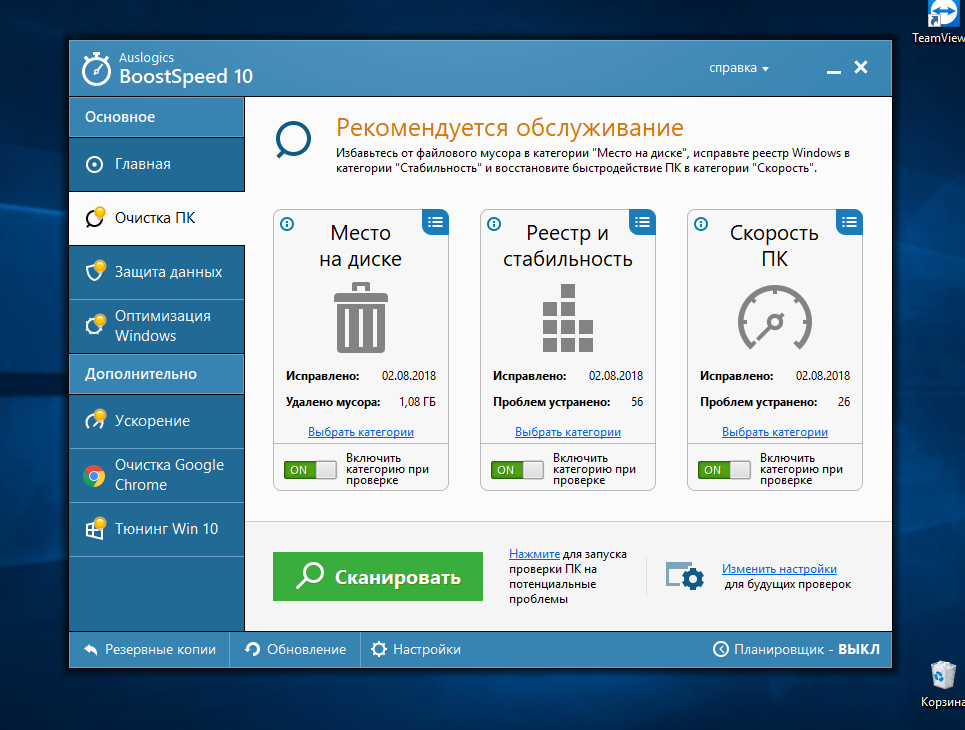Click the settings window gear icon near Изменить настройки
965x730 pixels.
click(x=685, y=576)
